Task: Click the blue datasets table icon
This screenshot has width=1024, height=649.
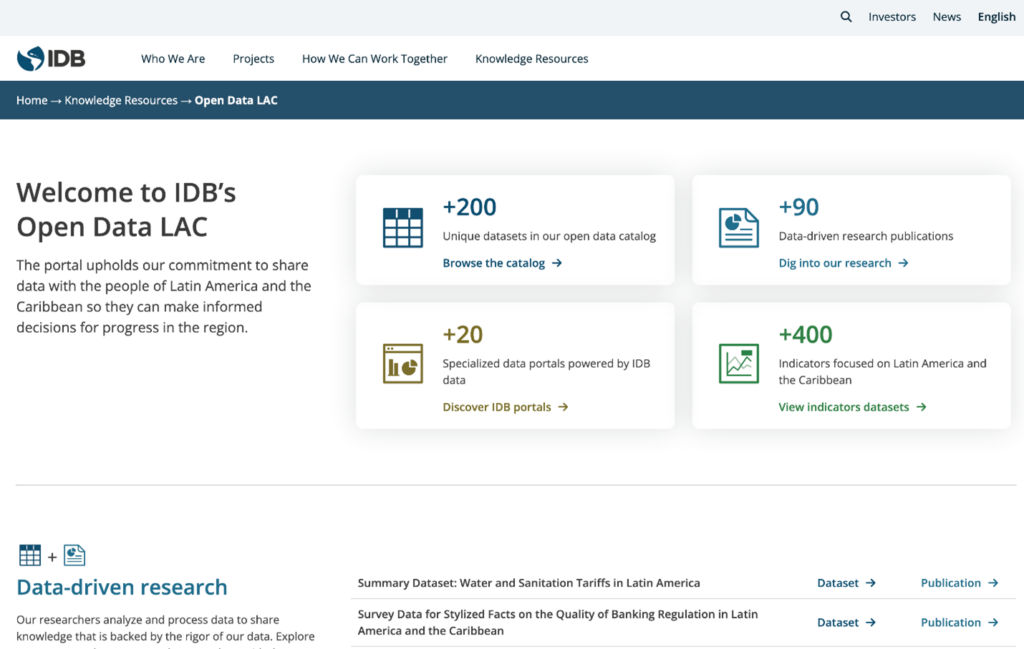Action: pos(403,228)
